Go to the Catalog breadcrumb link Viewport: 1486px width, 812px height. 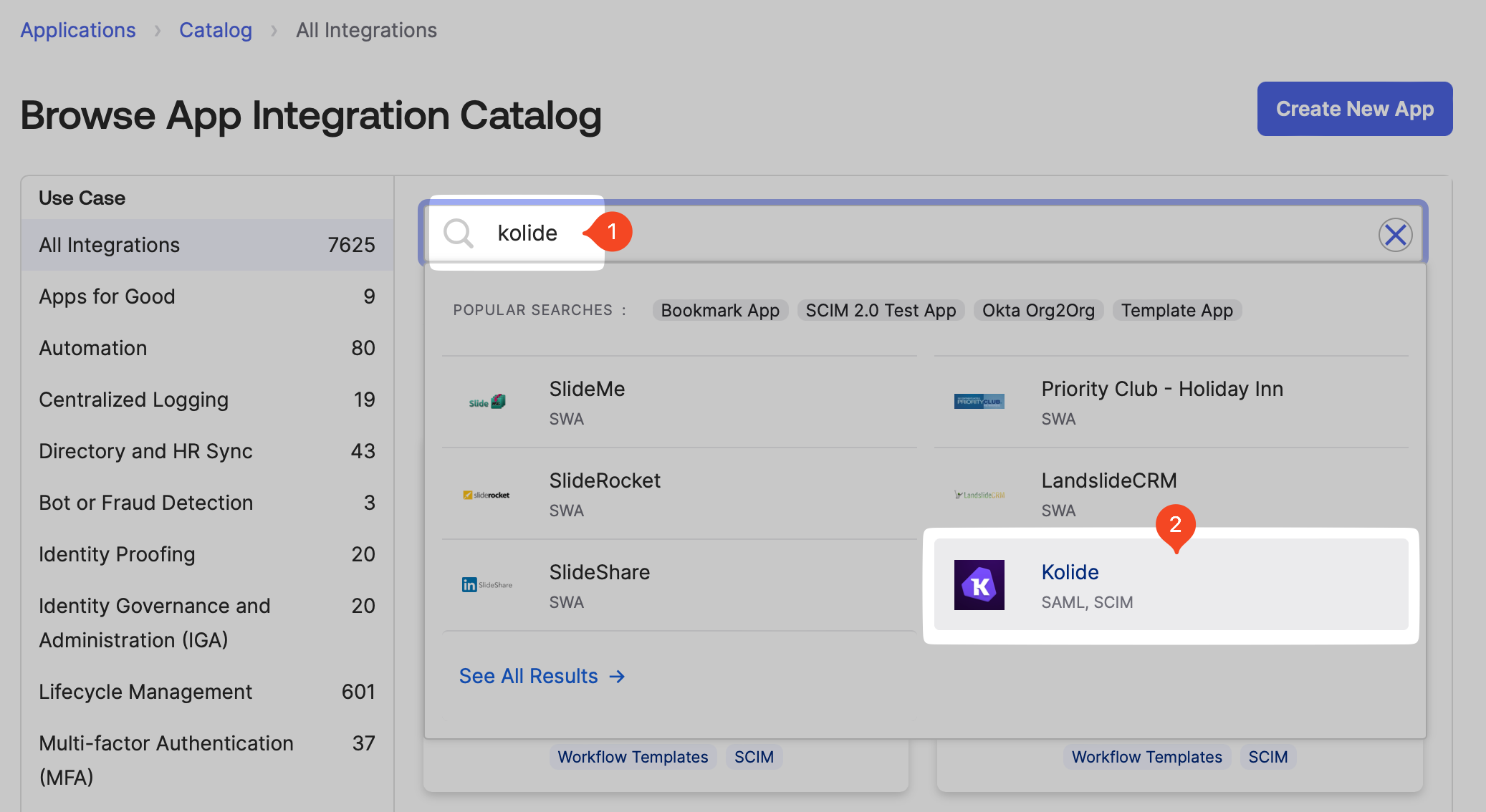[216, 30]
